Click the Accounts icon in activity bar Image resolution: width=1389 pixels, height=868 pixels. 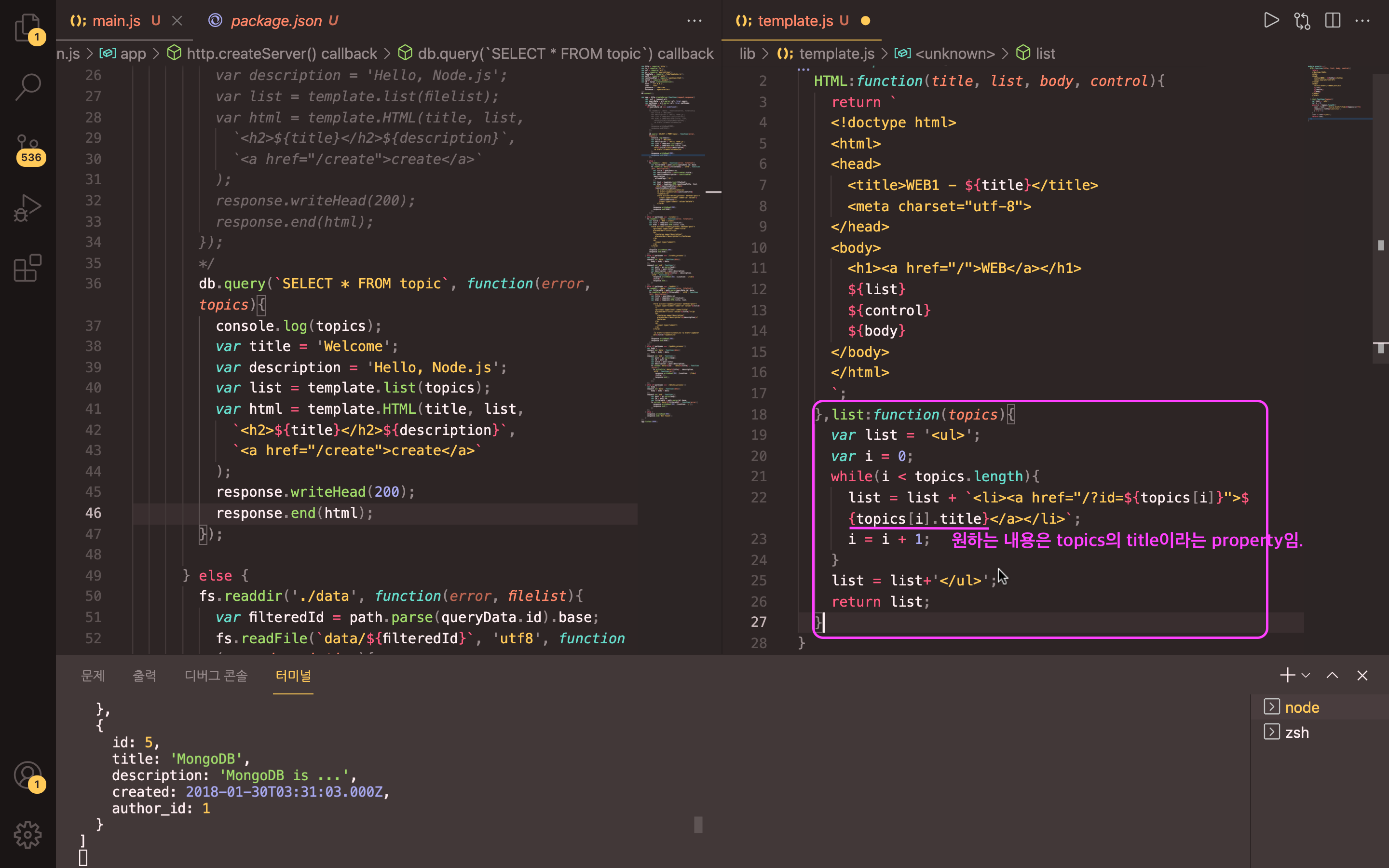click(x=27, y=775)
